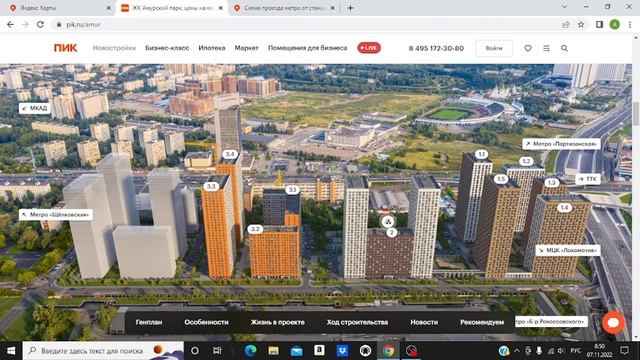Click «Б-р Рокоссовского» metro label
The width and height of the screenshot is (640, 360).
tap(551, 322)
